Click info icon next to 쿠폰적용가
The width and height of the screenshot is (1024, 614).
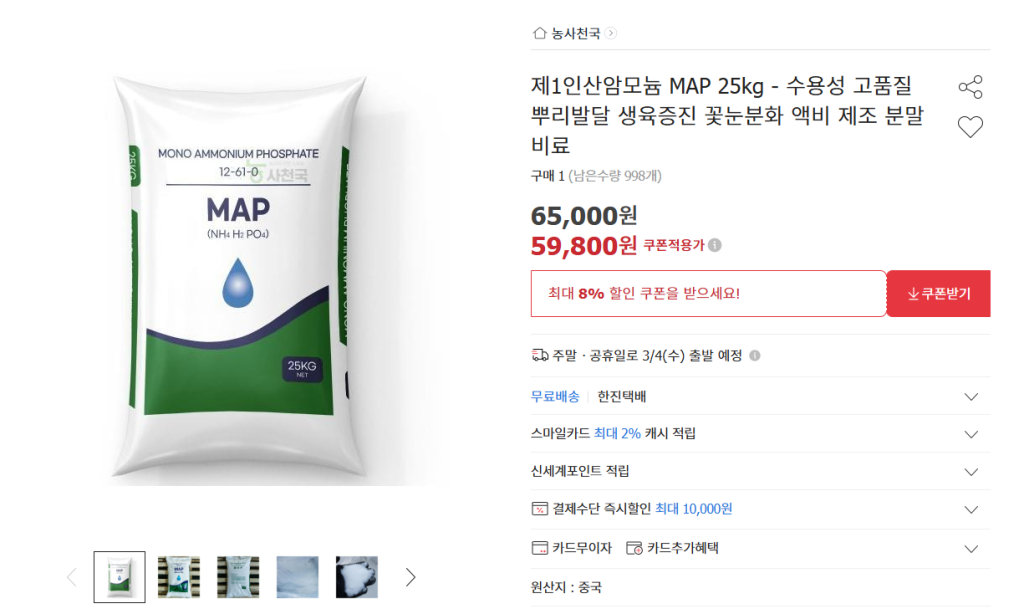point(715,245)
